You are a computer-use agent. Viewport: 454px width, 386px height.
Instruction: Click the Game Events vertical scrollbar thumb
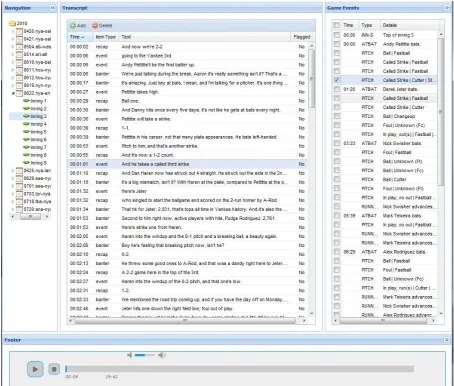[441, 112]
